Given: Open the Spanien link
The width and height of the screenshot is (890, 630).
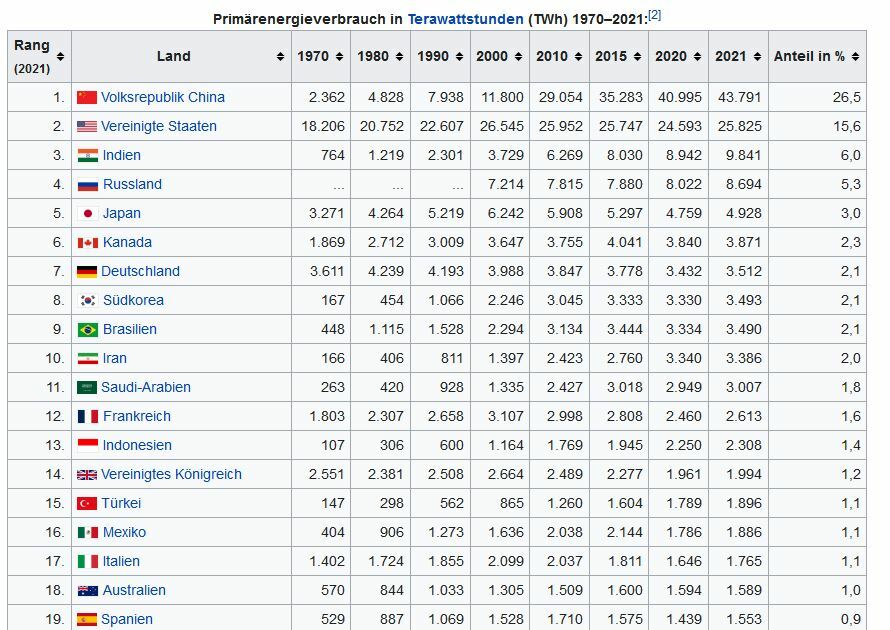Looking at the screenshot, I should point(127,619).
